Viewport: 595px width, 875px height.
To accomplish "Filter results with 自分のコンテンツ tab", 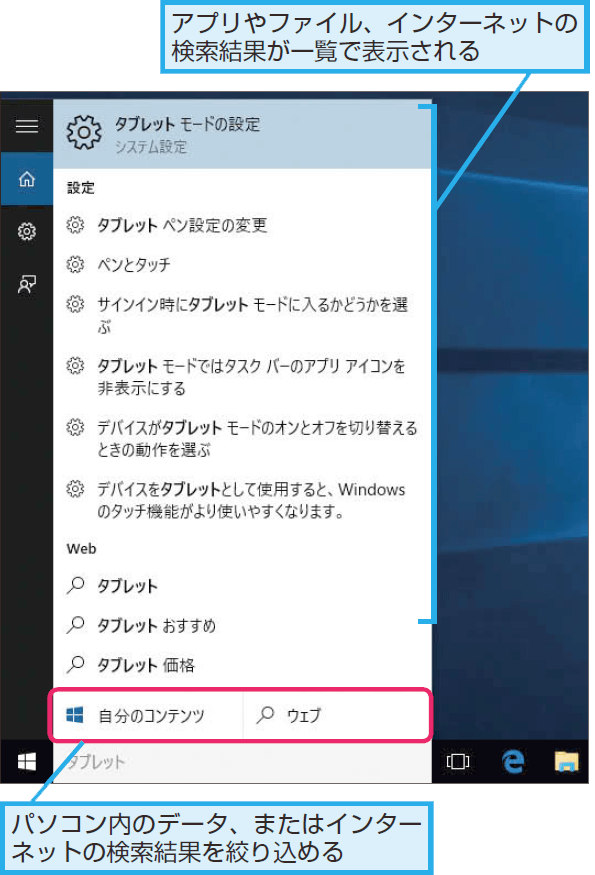I will pos(148,715).
